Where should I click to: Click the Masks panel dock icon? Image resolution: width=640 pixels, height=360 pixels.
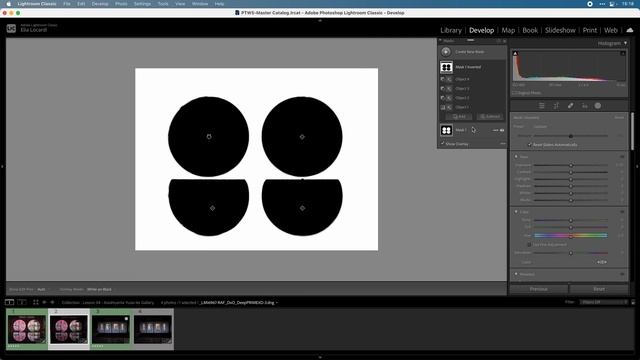pos(499,41)
